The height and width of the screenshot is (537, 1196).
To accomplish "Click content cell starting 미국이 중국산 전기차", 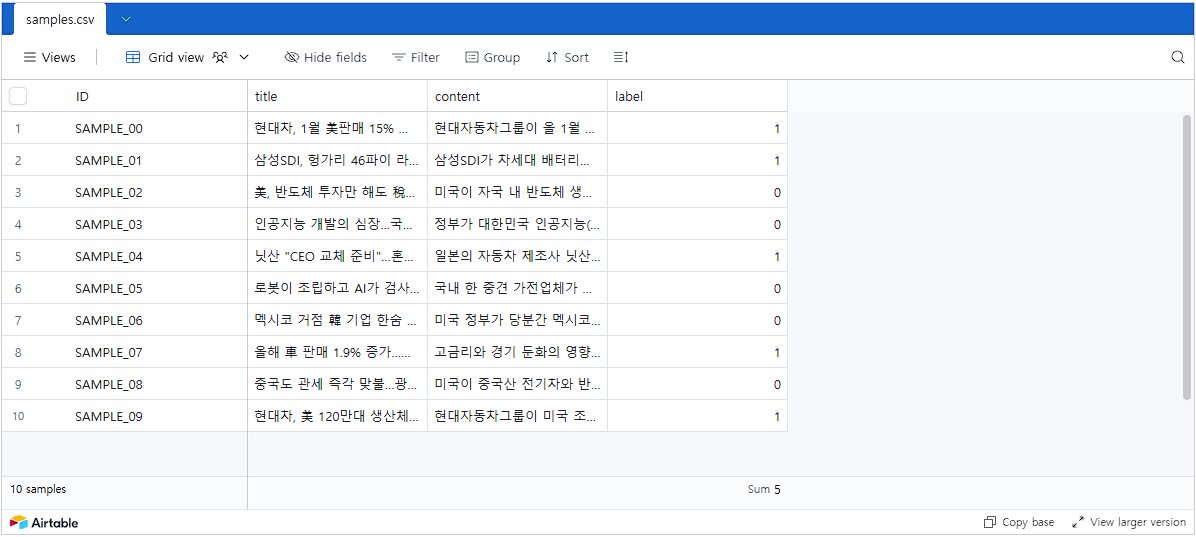I will click(x=517, y=385).
